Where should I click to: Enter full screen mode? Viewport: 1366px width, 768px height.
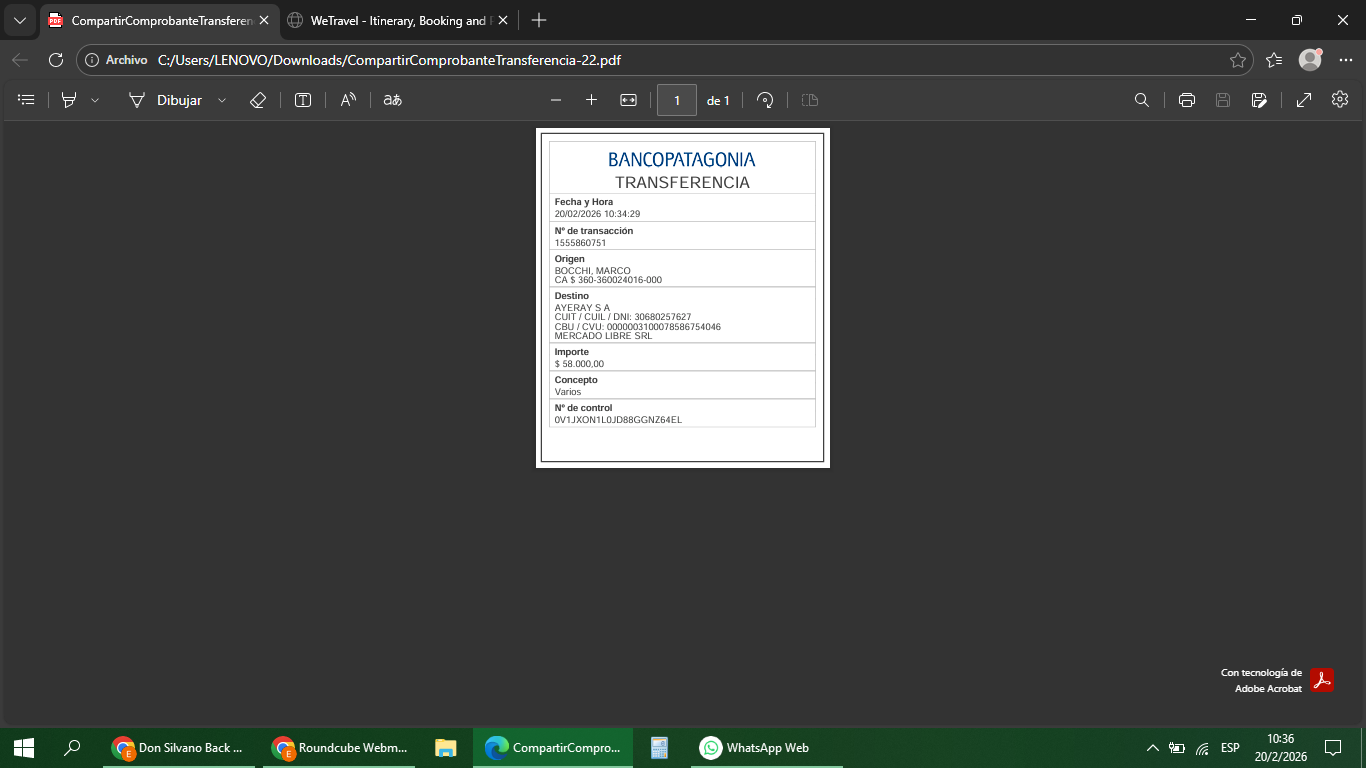click(x=1304, y=100)
